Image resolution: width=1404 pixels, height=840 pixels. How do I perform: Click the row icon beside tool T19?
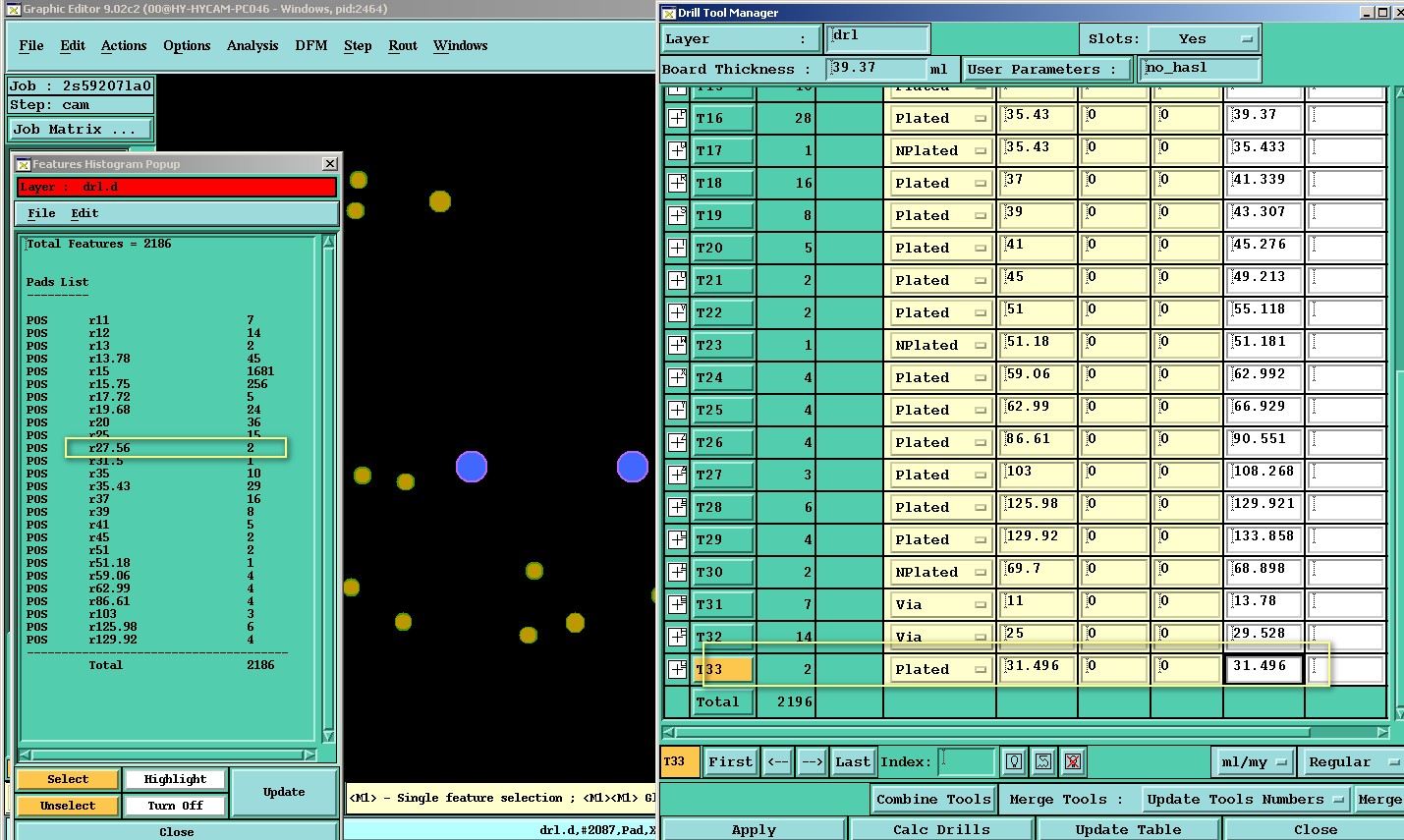click(677, 215)
